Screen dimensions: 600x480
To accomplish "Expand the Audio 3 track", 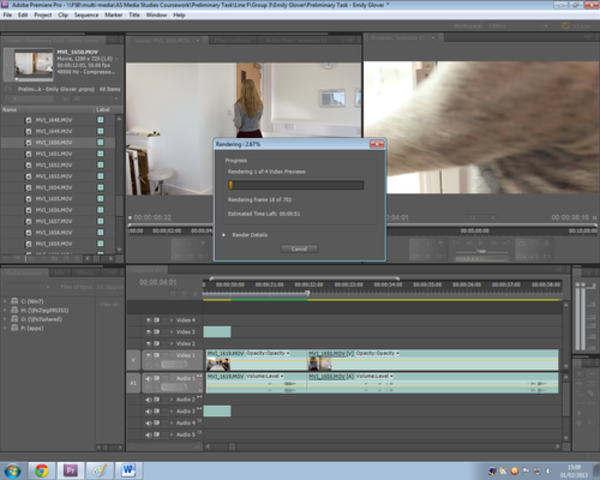I will click(172, 411).
